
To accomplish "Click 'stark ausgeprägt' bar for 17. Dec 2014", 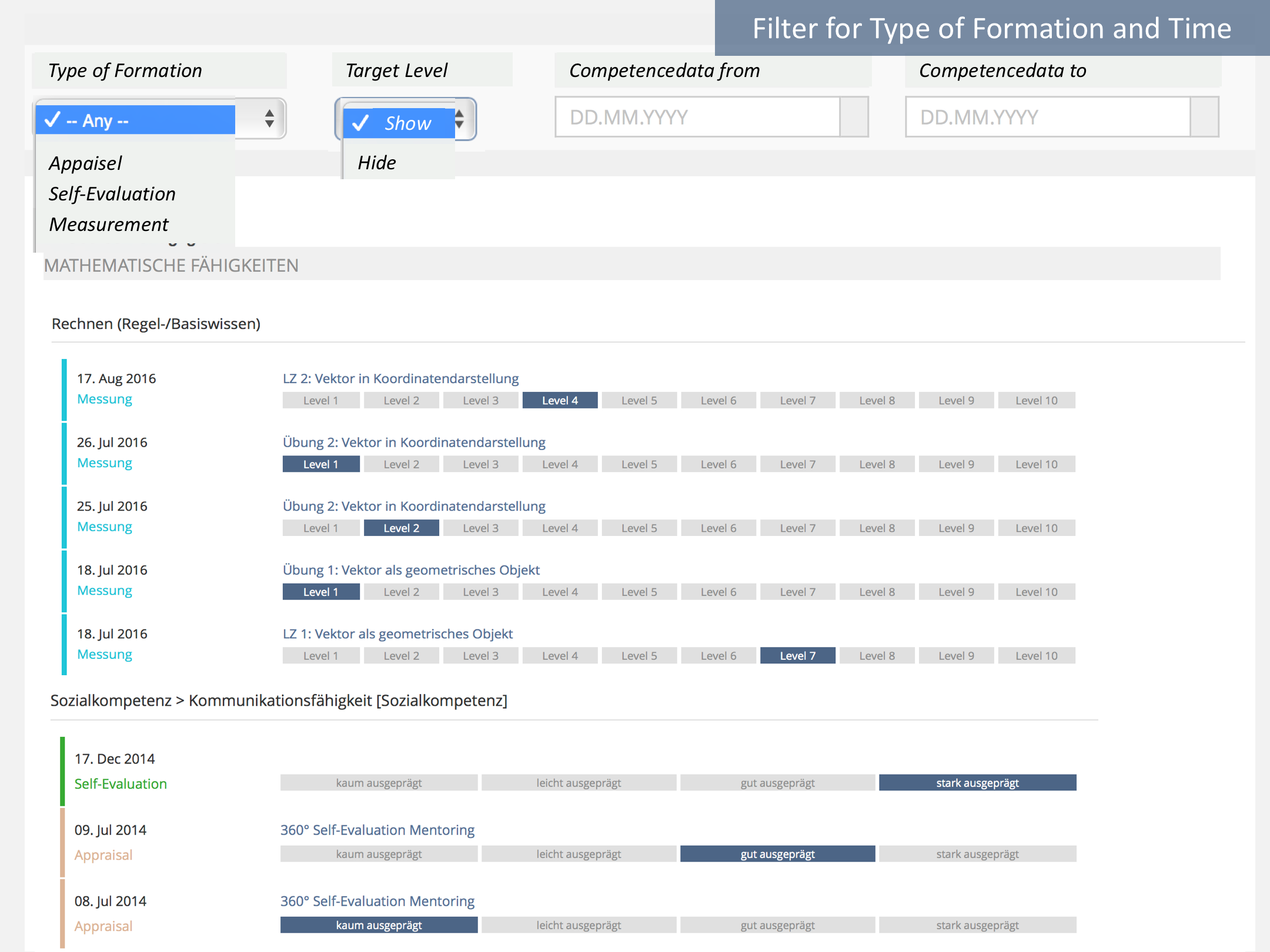I will (977, 783).
